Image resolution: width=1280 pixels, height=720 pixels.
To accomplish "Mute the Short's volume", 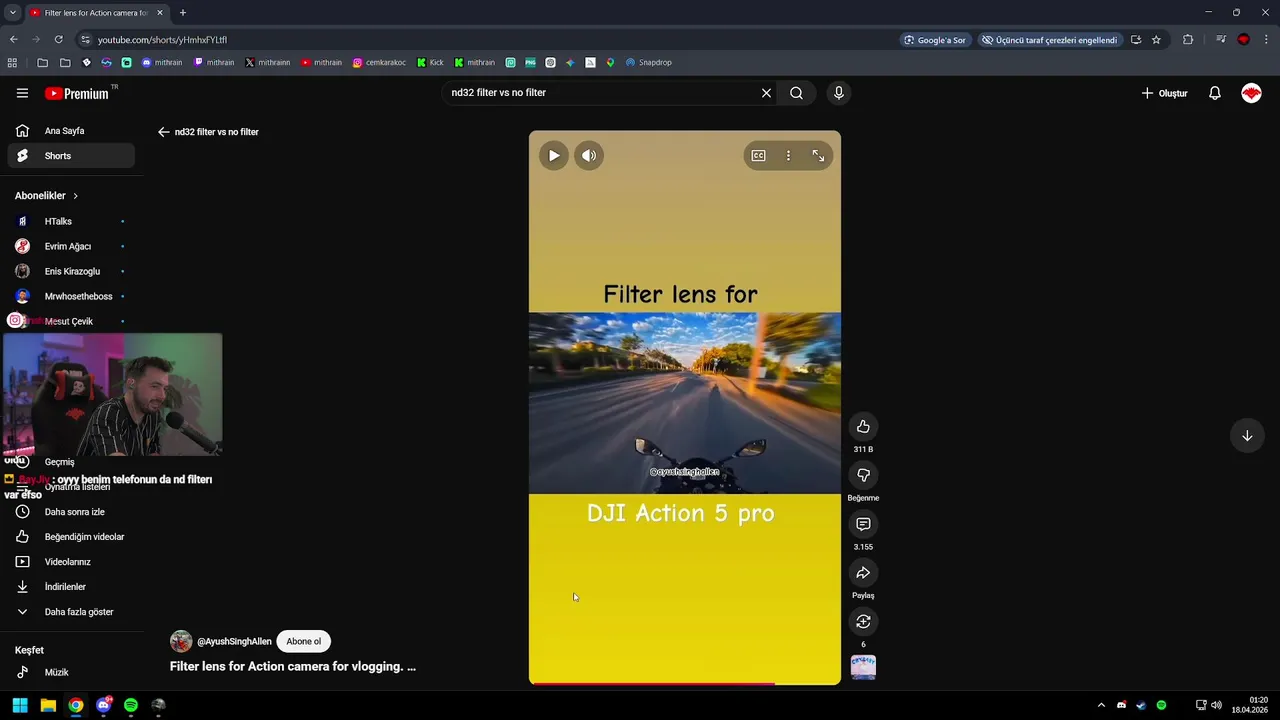I will point(589,155).
